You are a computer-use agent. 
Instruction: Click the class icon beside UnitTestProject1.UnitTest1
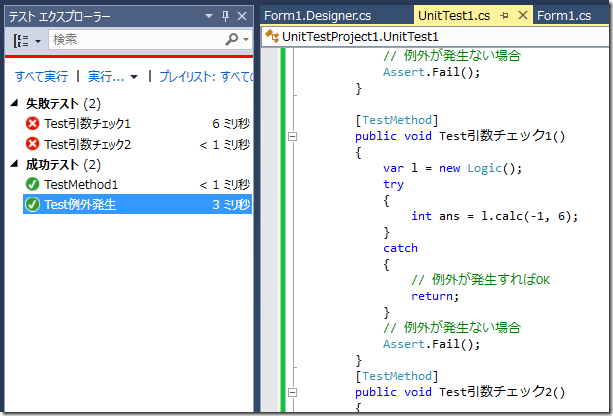(271, 36)
